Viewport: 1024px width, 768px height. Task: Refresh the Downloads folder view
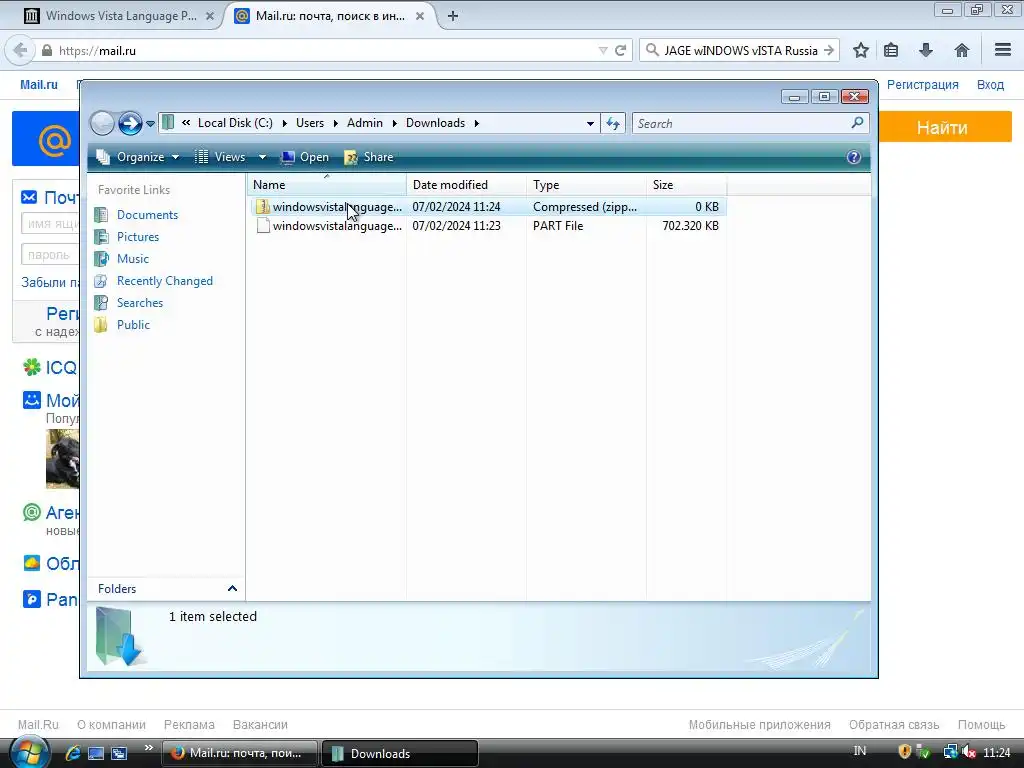click(613, 123)
